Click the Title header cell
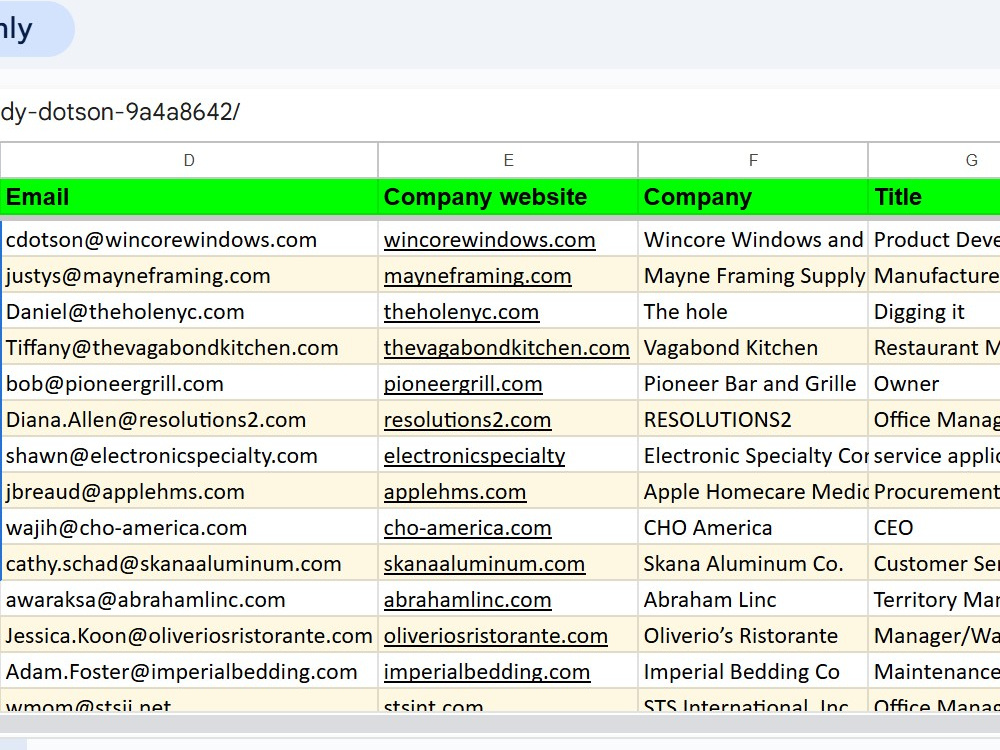1000x750 pixels. [934, 197]
